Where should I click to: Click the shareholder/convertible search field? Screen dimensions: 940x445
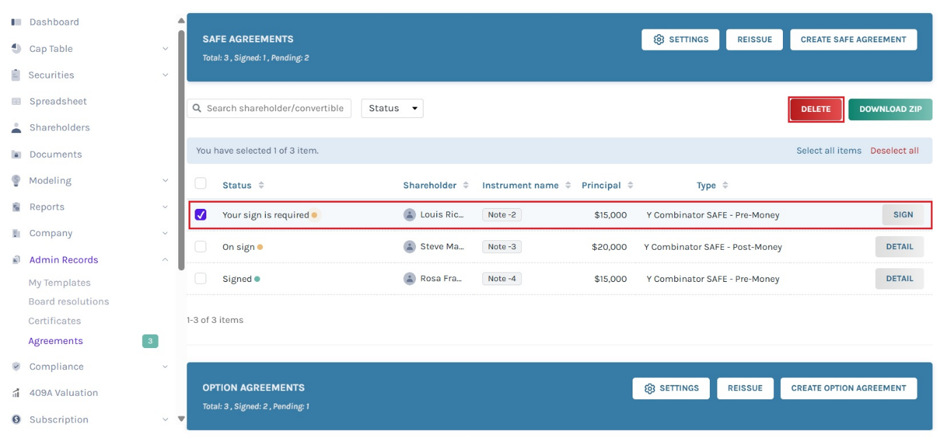[269, 109]
